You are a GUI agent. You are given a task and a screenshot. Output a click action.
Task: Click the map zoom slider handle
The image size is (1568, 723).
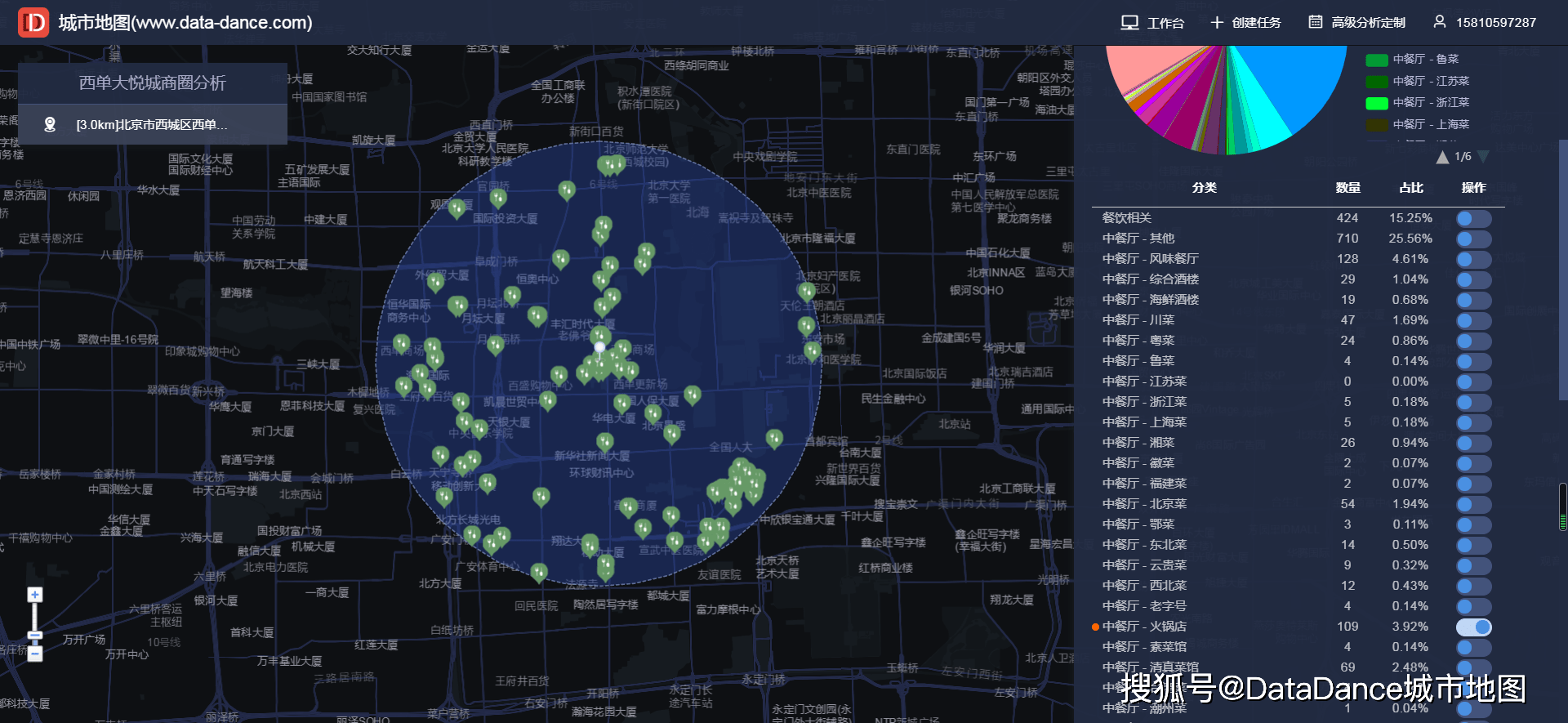(x=34, y=635)
